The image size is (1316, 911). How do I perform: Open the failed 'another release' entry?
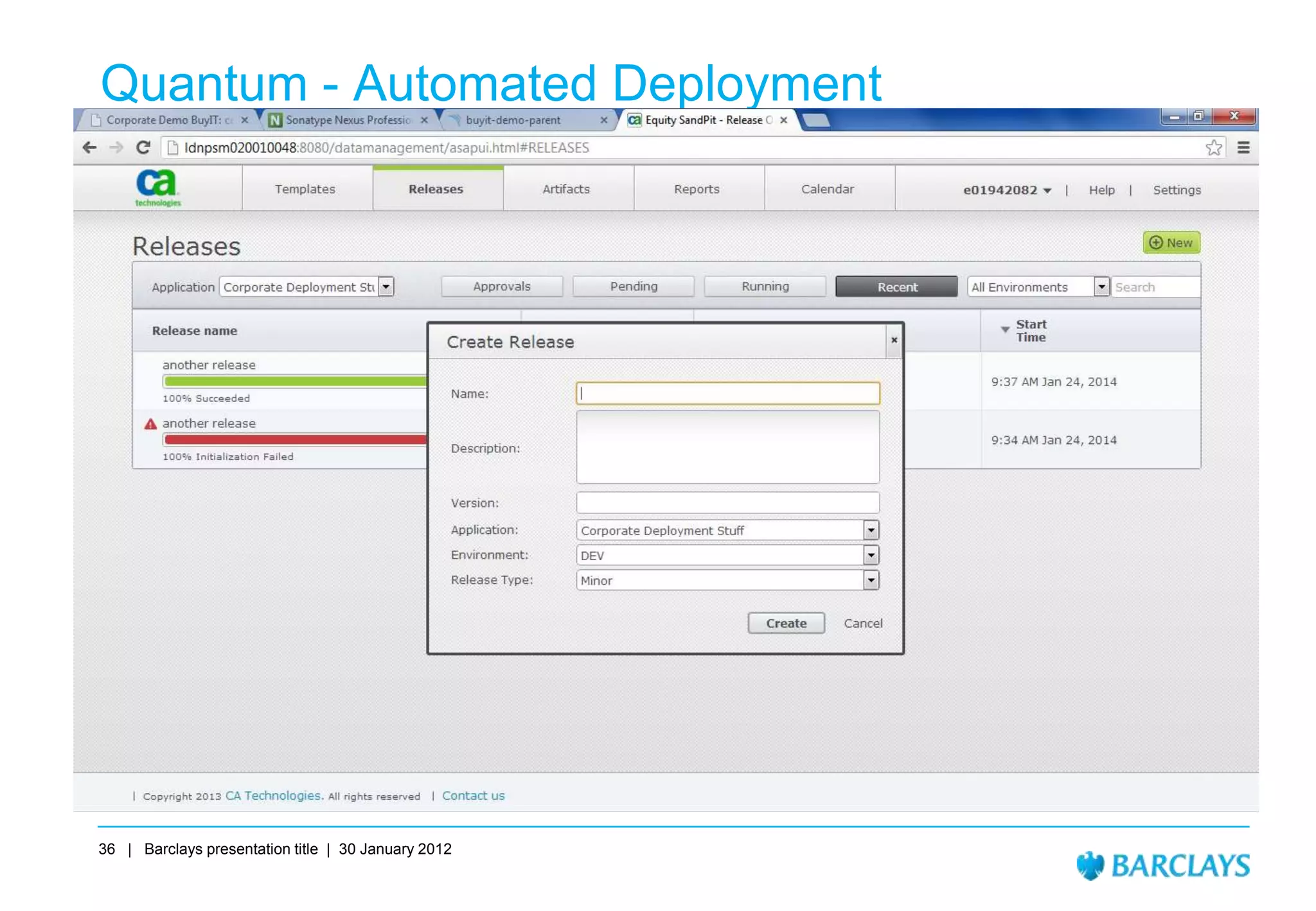[209, 423]
